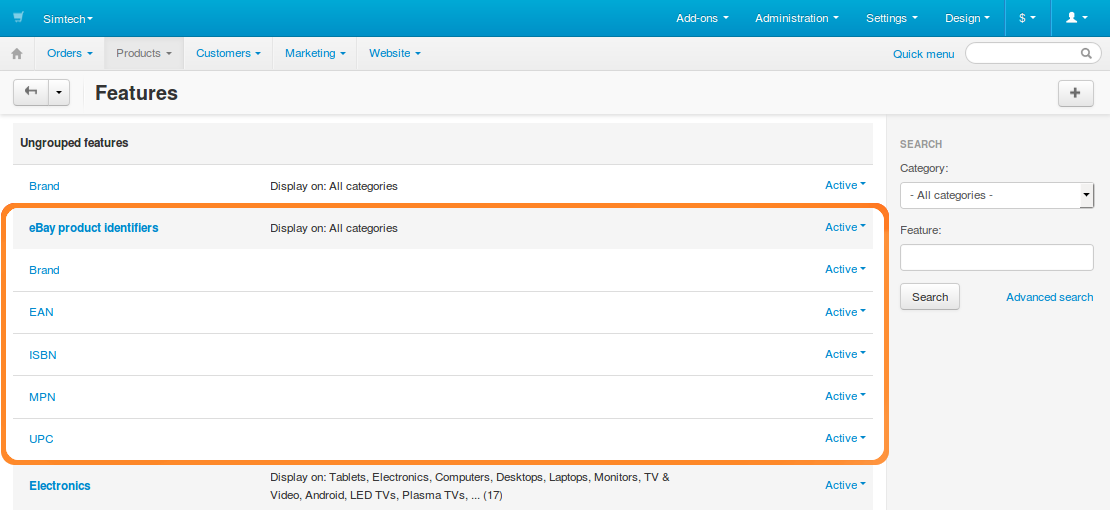Change Active status of eBay product identifiers
Viewport: 1110px width, 510px height.
(845, 227)
